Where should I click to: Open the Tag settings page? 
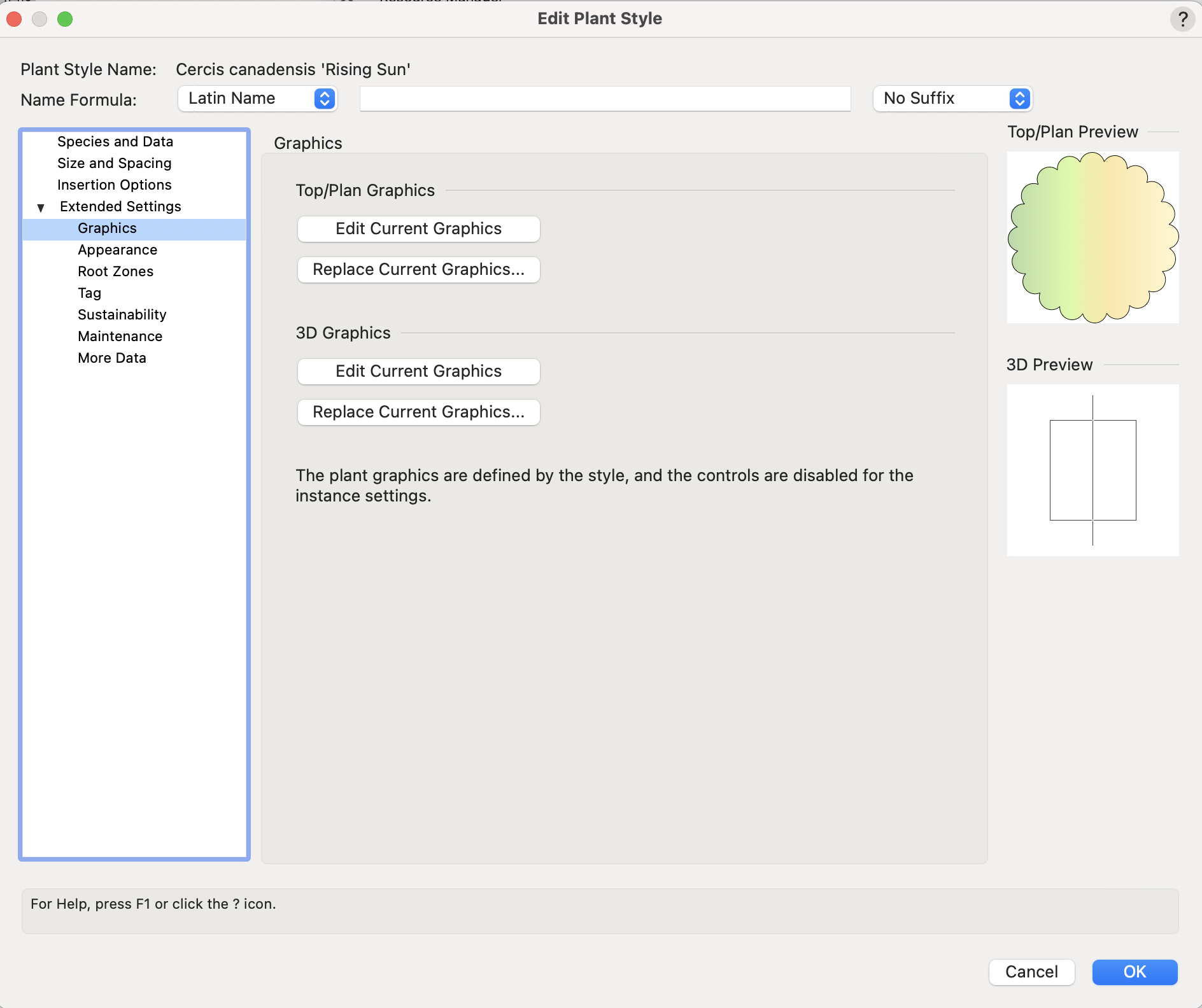pos(89,293)
